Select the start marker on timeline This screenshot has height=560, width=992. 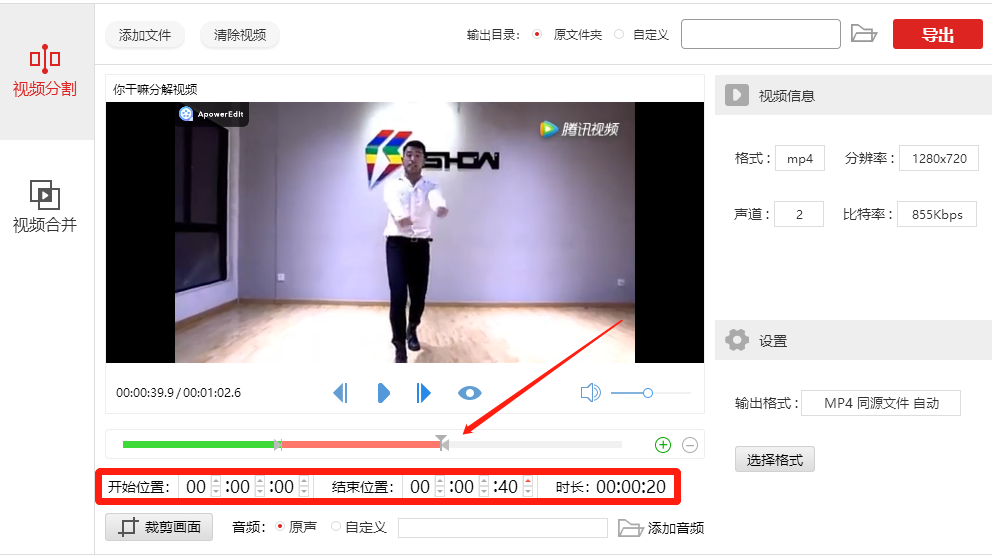(278, 444)
